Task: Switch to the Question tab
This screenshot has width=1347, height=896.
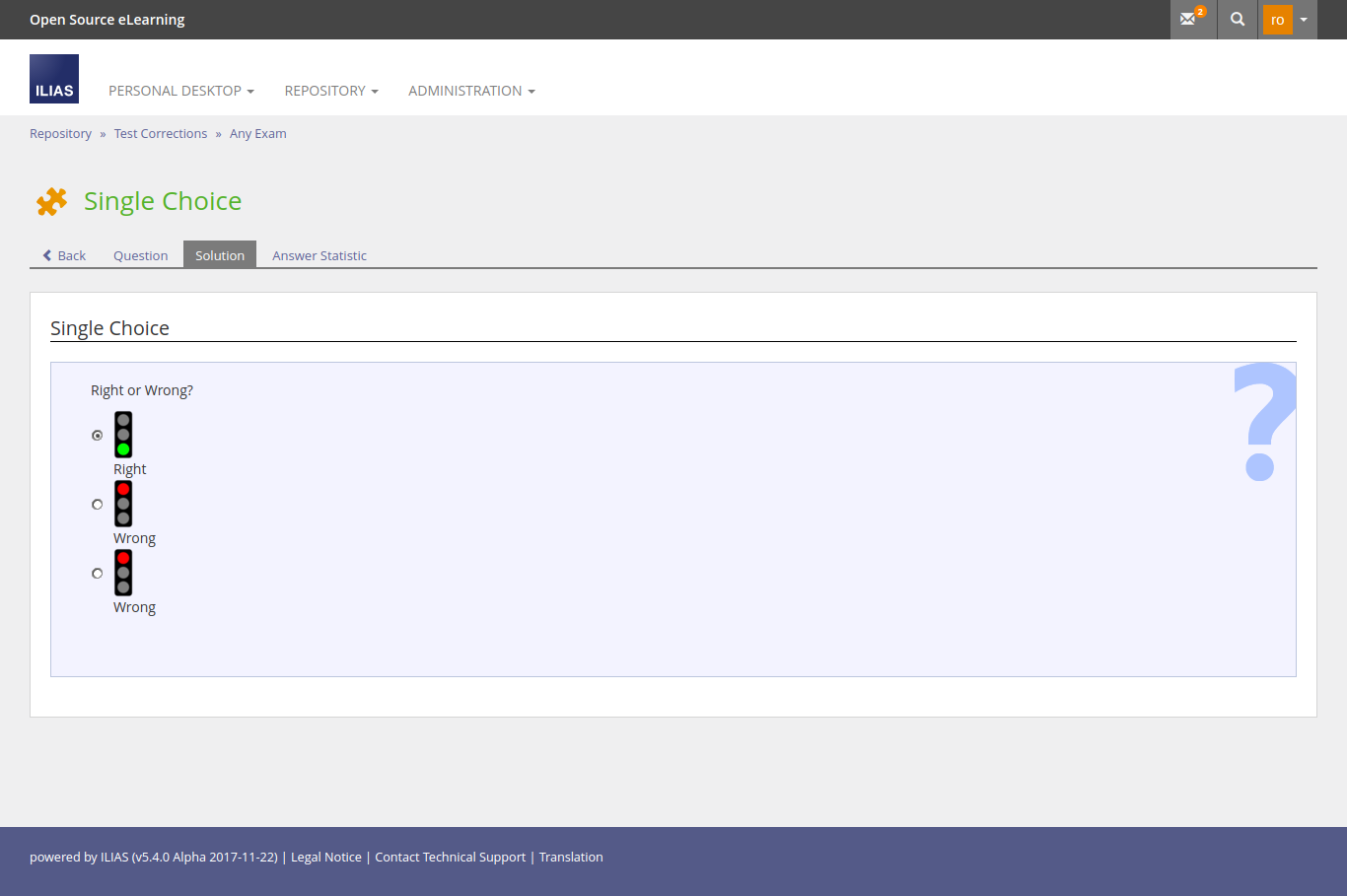Action: pyautogui.click(x=140, y=255)
